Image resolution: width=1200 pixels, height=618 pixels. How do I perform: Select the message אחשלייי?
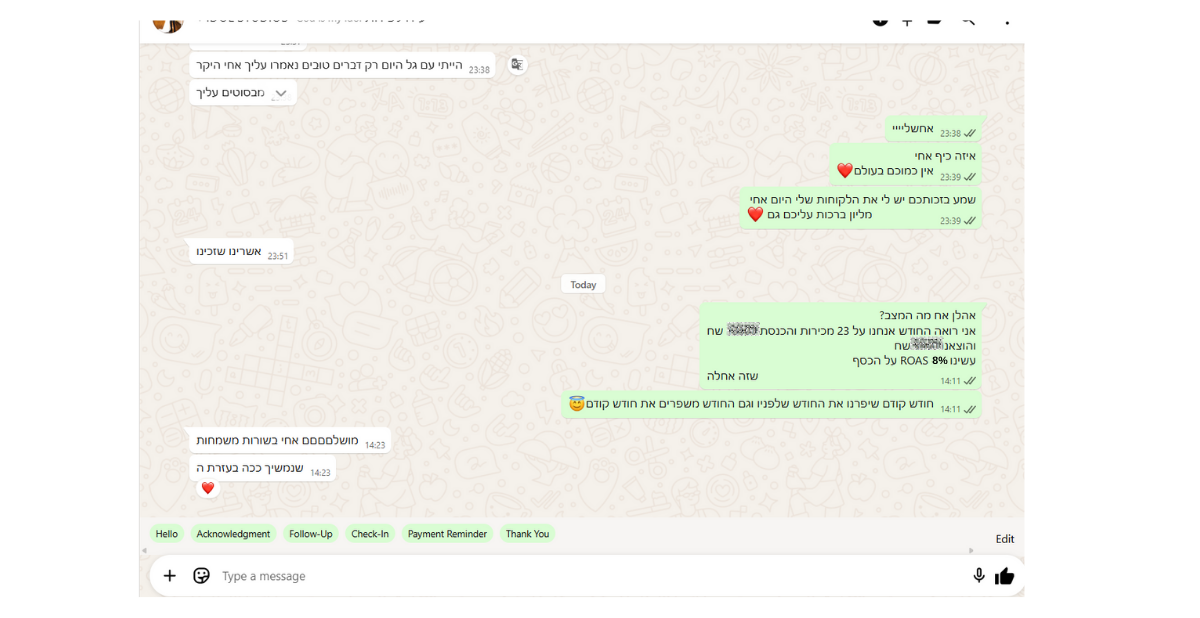[933, 129]
